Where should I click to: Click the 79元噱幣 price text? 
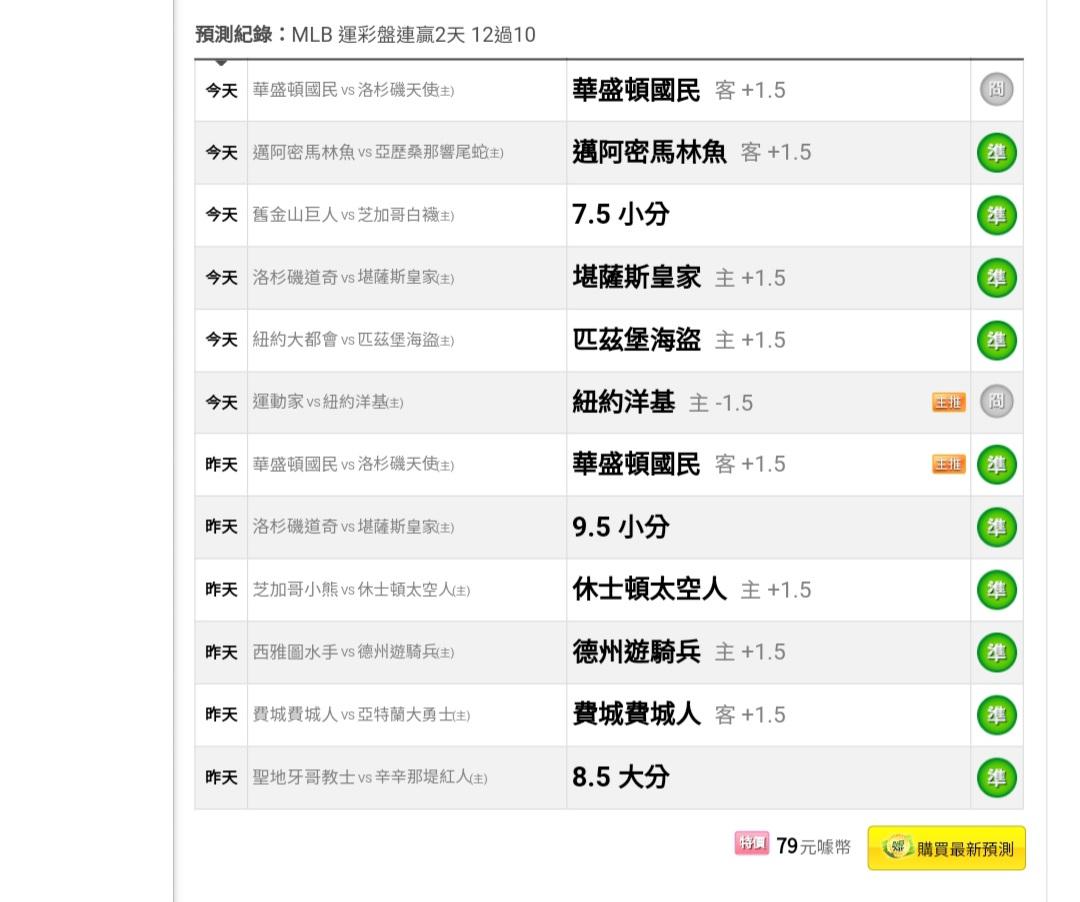coord(813,846)
